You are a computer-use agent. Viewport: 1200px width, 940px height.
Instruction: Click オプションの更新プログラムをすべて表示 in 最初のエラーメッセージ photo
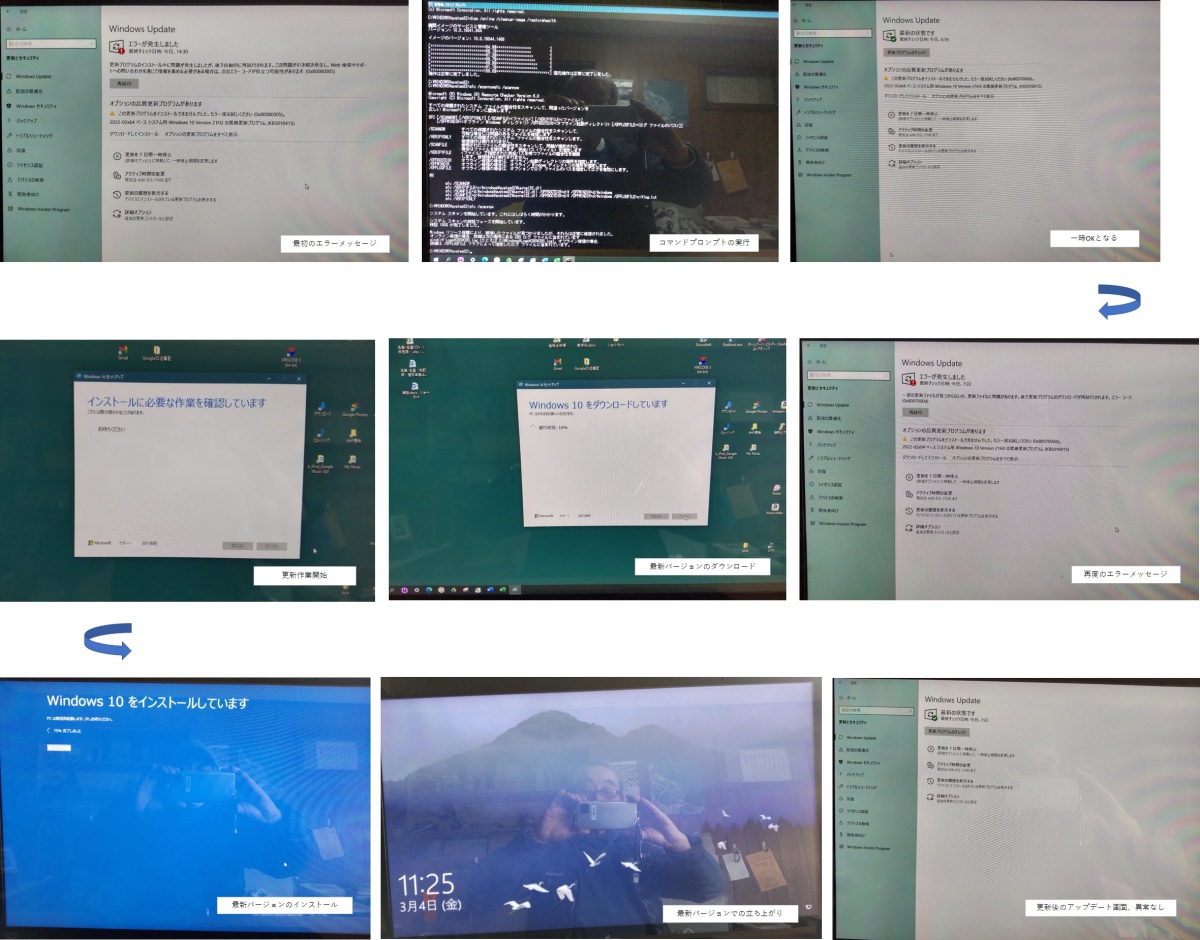pyautogui.click(x=202, y=133)
